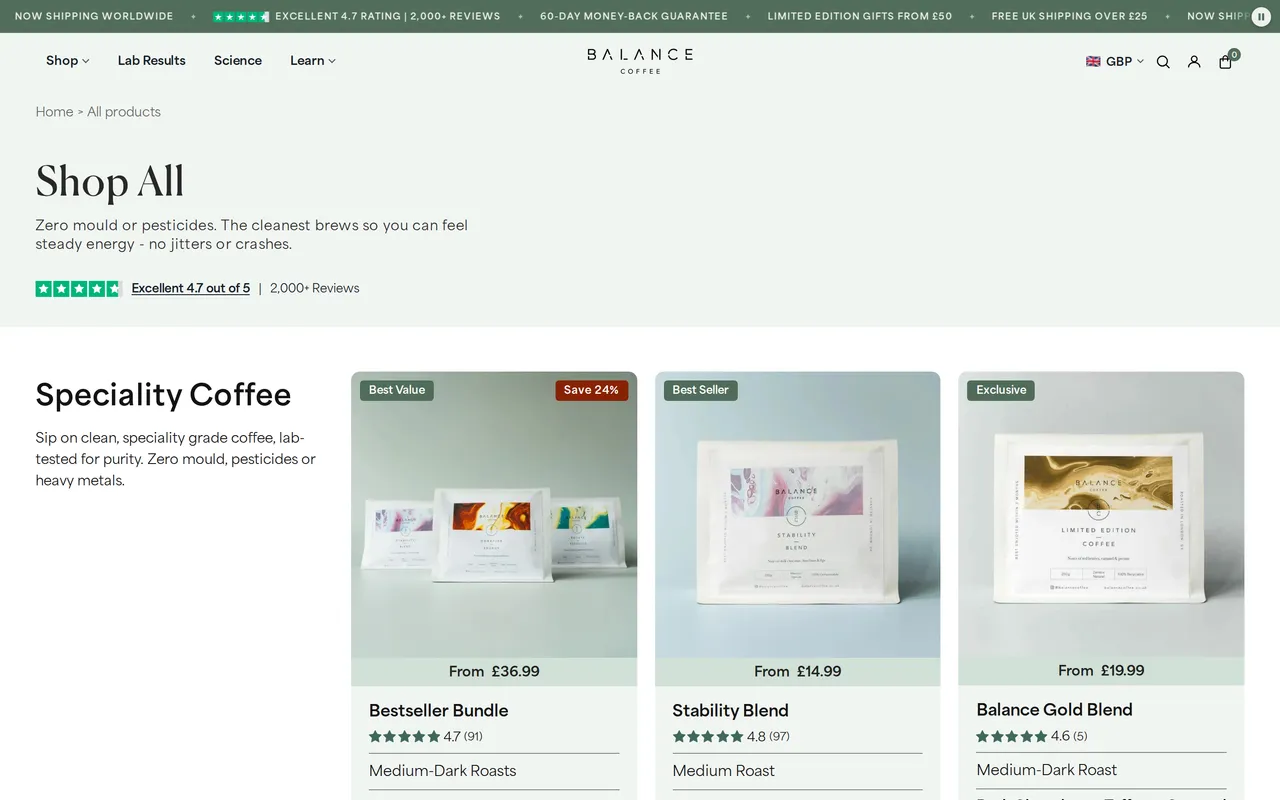The width and height of the screenshot is (1280, 800).
Task: Open the account profile icon
Action: point(1194,62)
